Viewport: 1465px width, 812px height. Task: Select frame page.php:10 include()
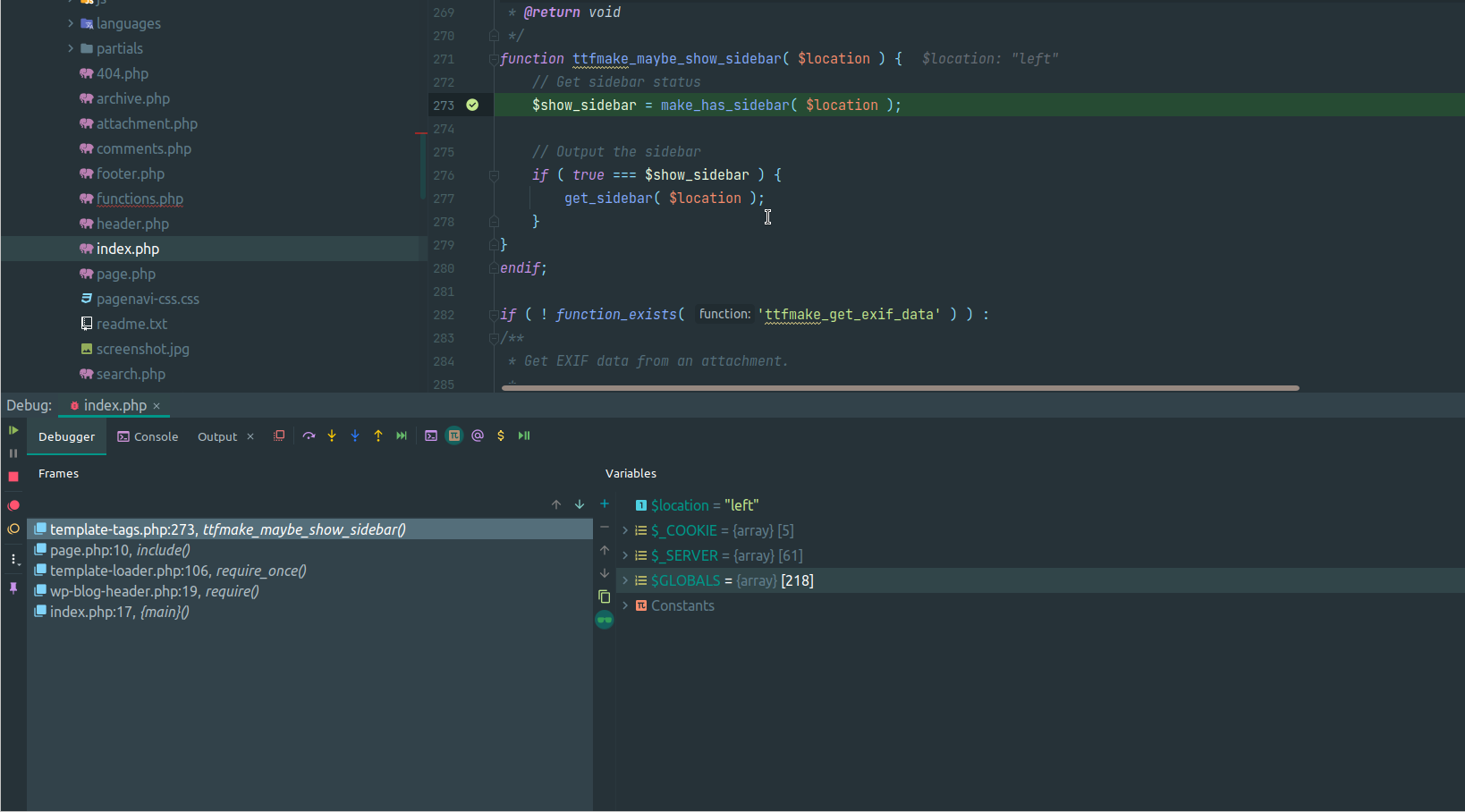point(309,550)
